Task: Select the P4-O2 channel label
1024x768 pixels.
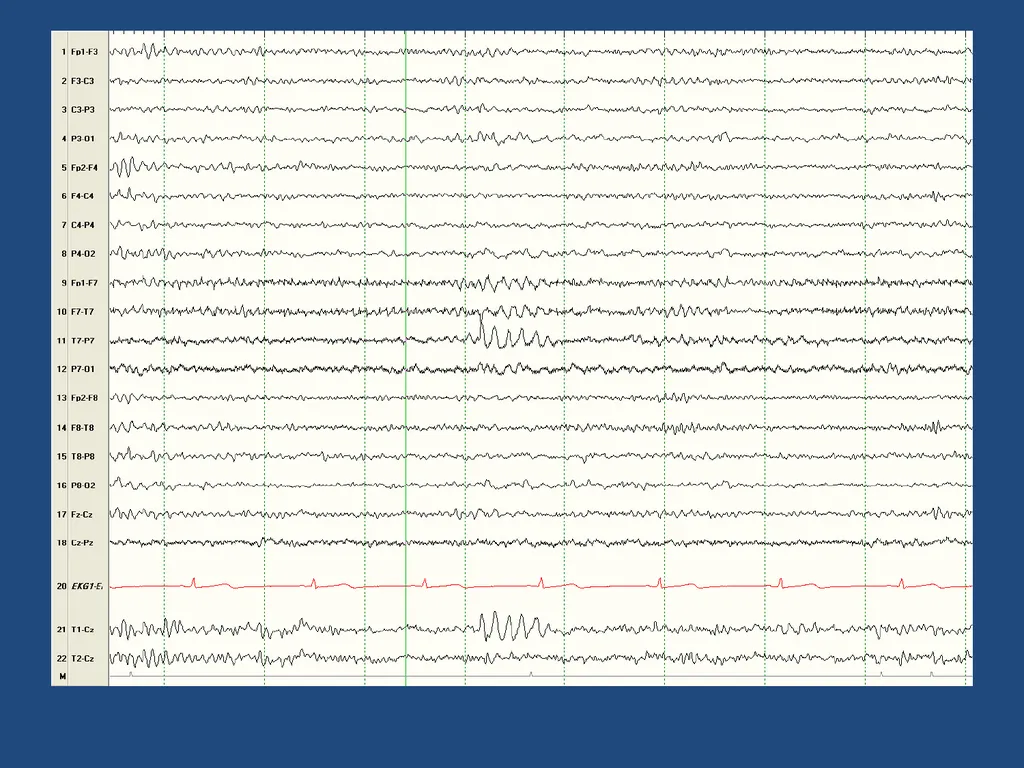Action: click(83, 254)
